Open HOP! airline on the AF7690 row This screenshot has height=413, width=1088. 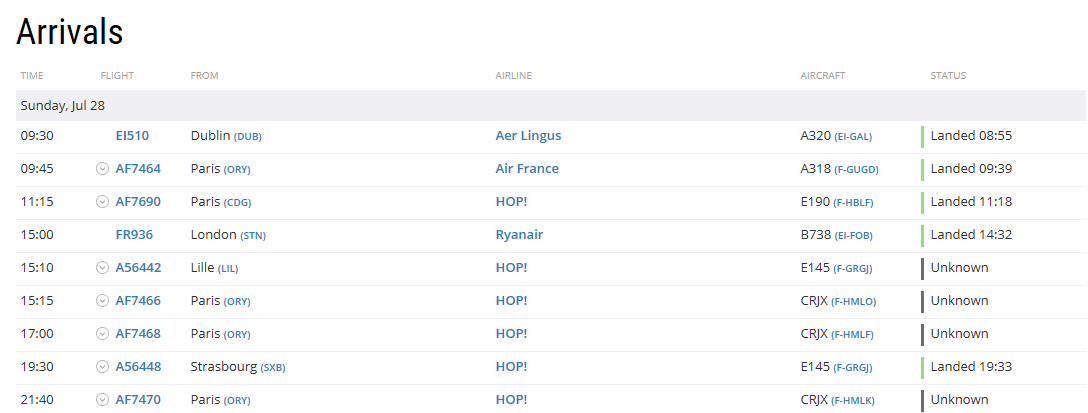(x=511, y=202)
